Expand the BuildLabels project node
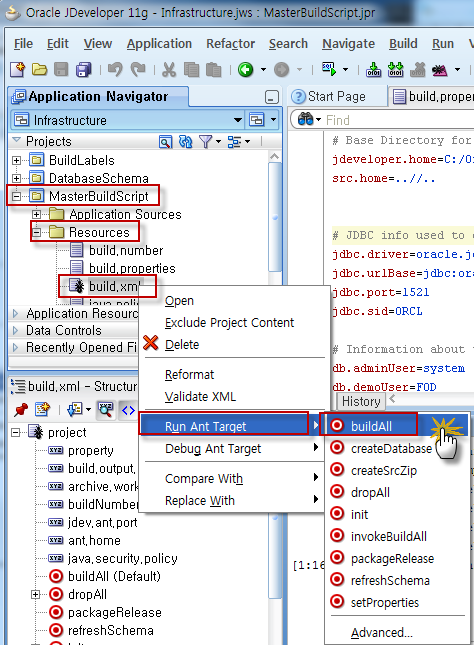The image size is (474, 645). tap(16, 160)
